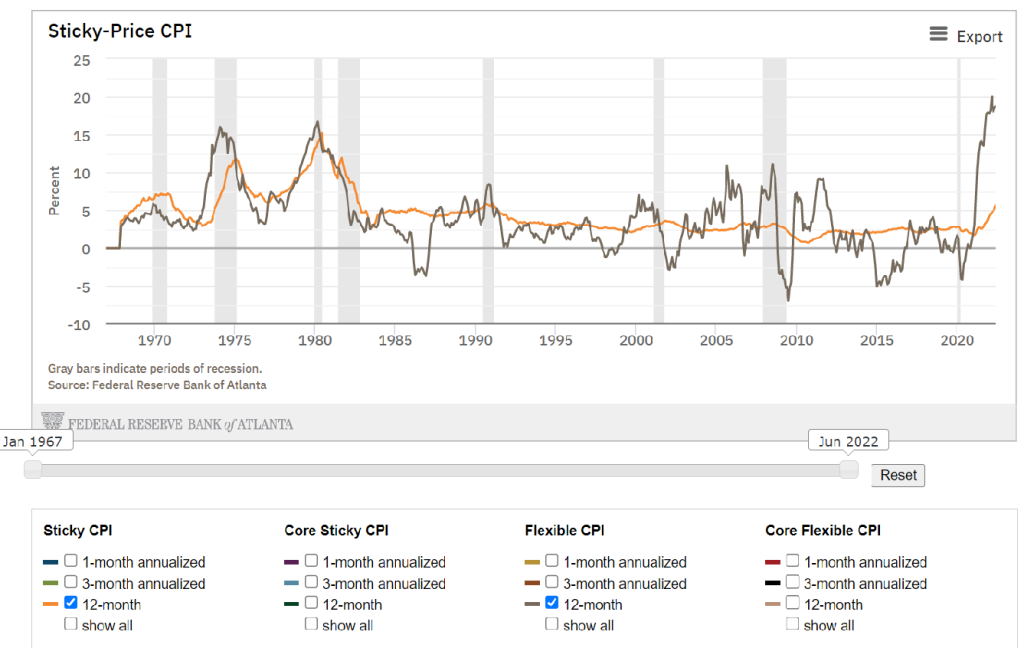Viewport: 1024px width, 648px height.
Task: Click the gray Flexible CPI 12-month legend swatch
Action: pos(532,604)
